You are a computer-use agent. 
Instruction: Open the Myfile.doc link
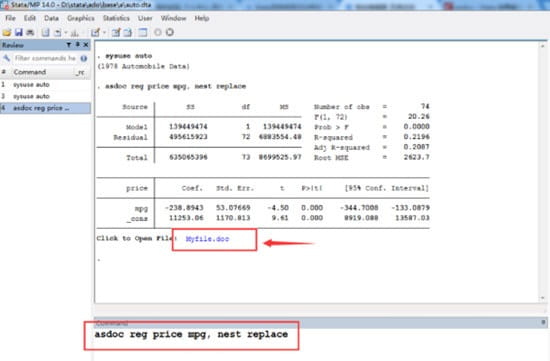(207, 239)
